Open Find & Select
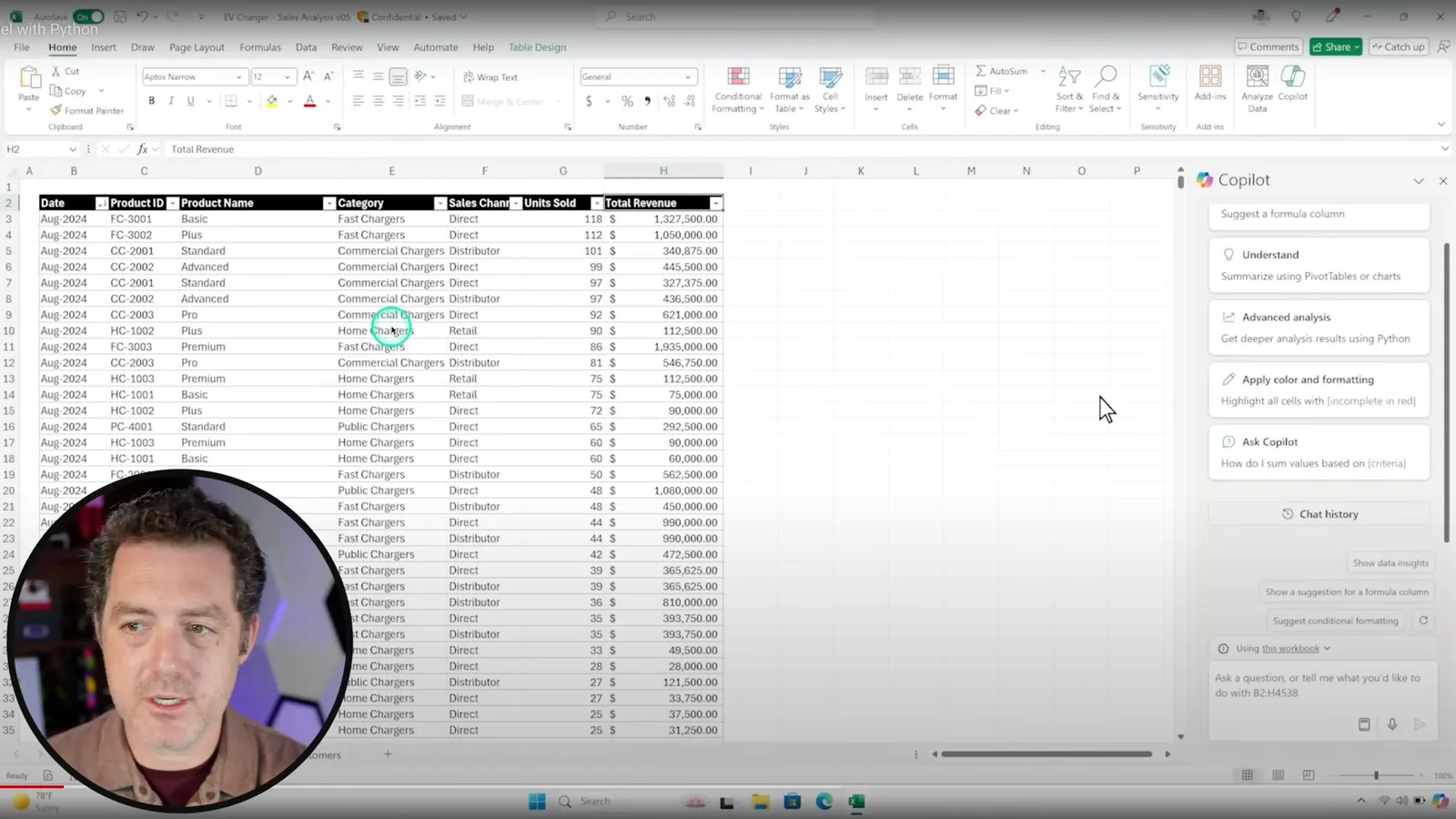This screenshot has height=819, width=1456. click(1106, 90)
